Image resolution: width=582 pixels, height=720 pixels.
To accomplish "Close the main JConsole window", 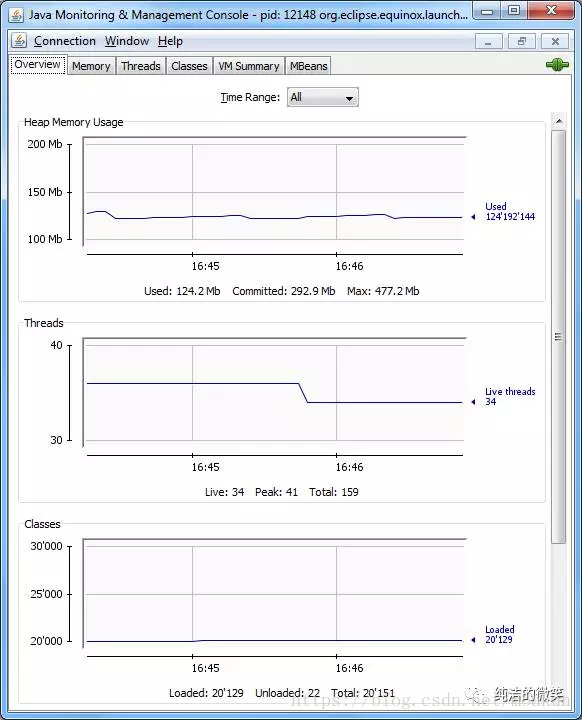I will click(551, 11).
